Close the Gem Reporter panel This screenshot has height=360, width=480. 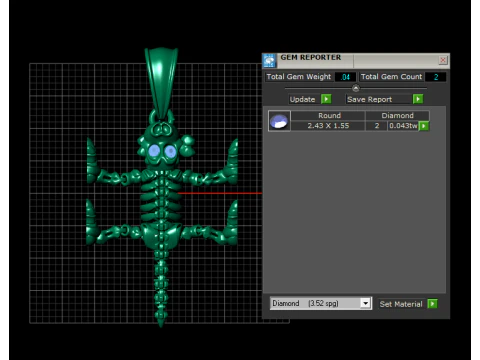point(443,60)
